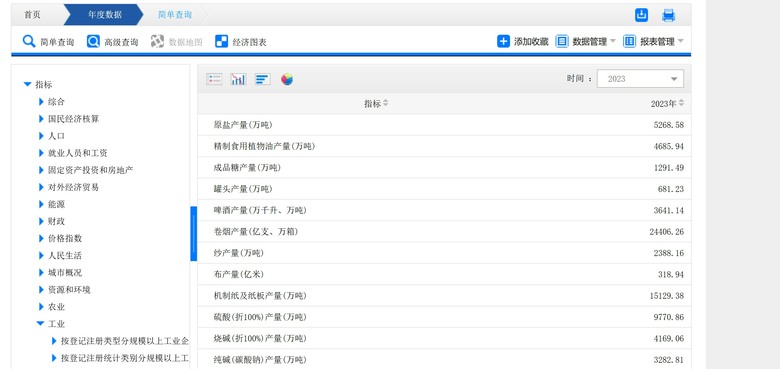Expand 城市概况 tree node
Image resolution: width=780 pixels, height=369 pixels.
coord(41,273)
